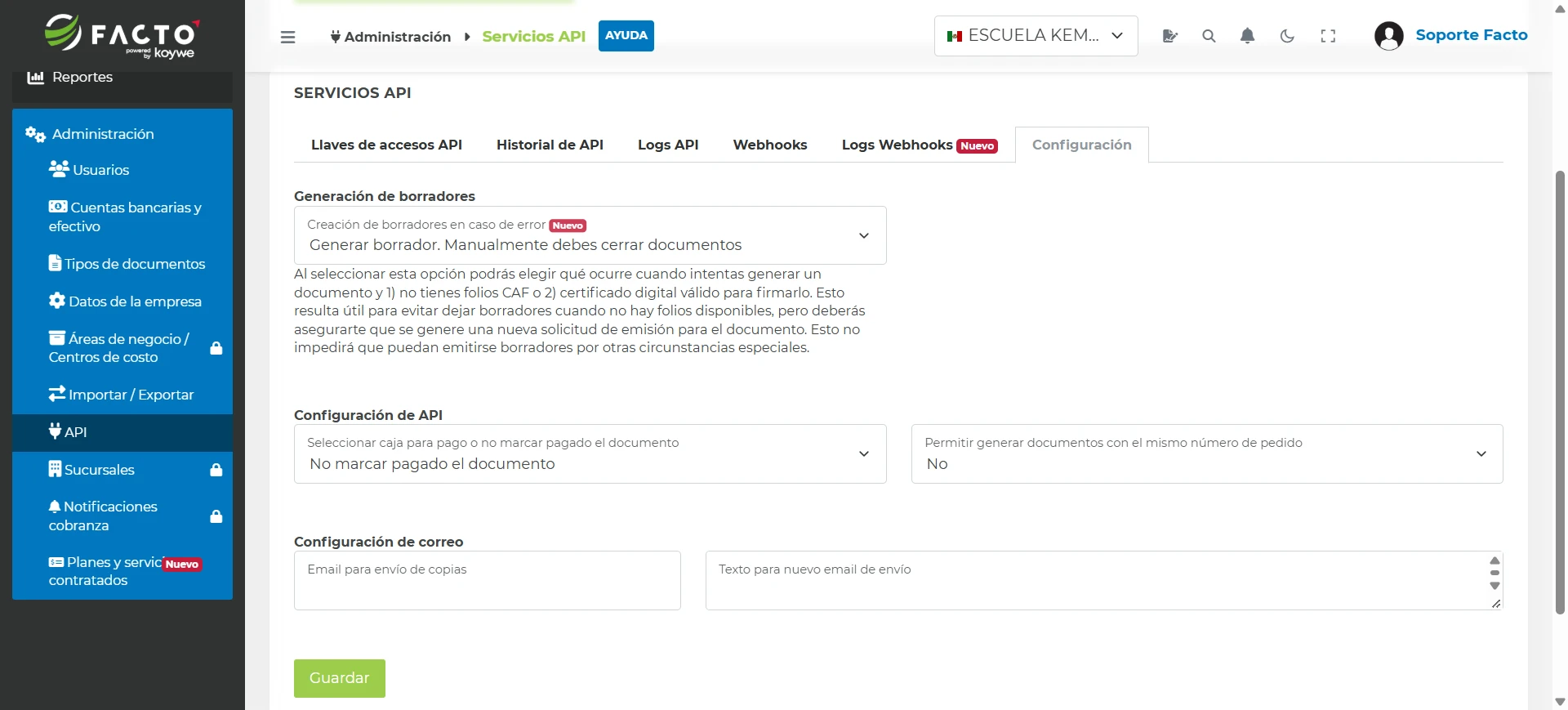The height and width of the screenshot is (710, 1568).
Task: Open Soporte Facto user link
Action: point(1472,35)
